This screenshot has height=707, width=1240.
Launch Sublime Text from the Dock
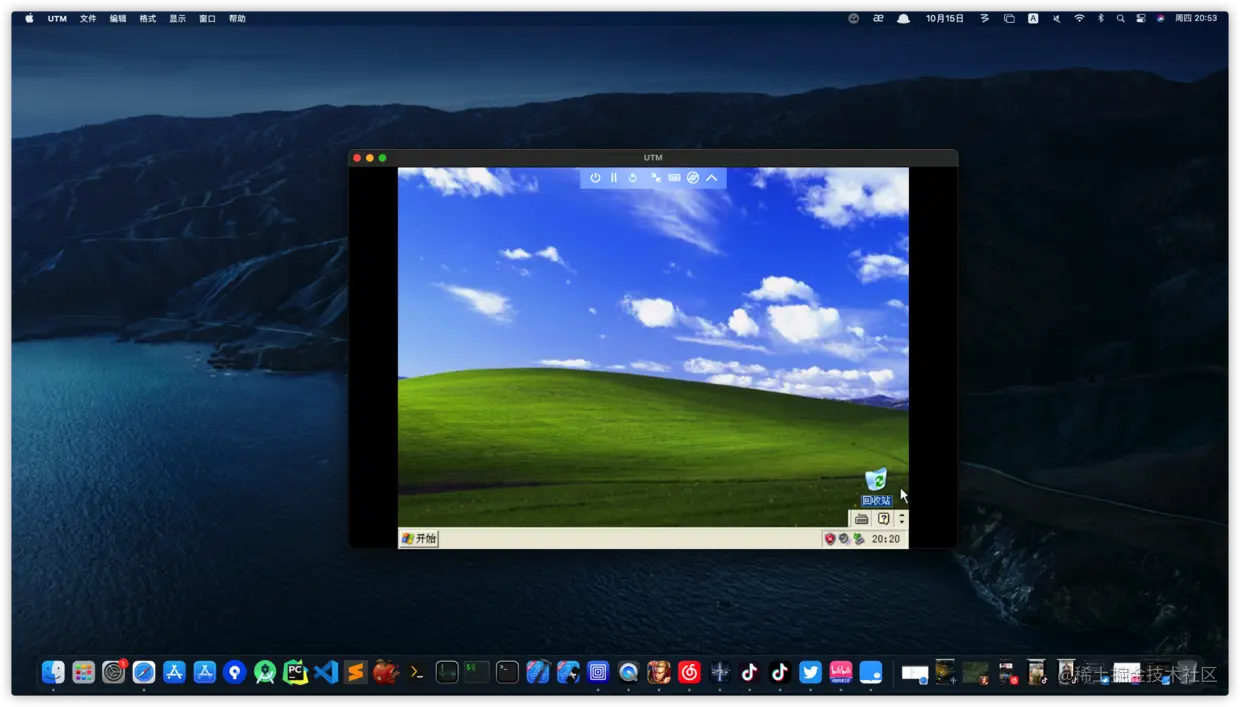(356, 672)
